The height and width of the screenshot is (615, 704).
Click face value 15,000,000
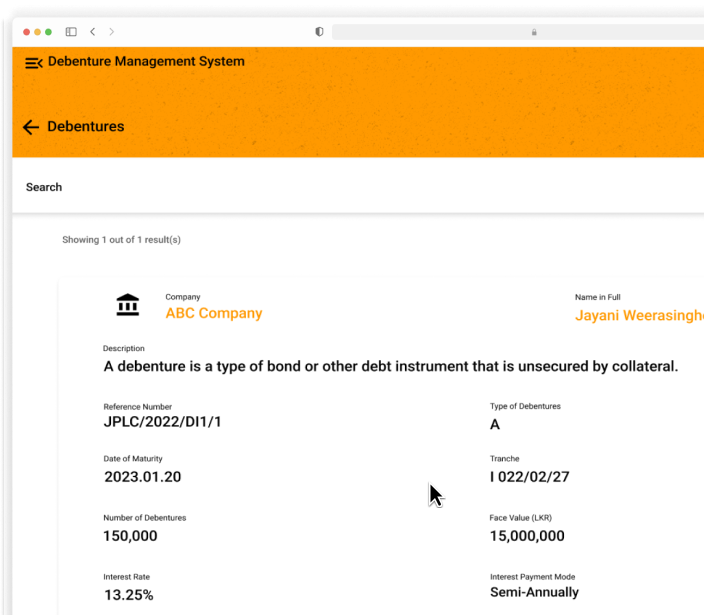pos(527,536)
